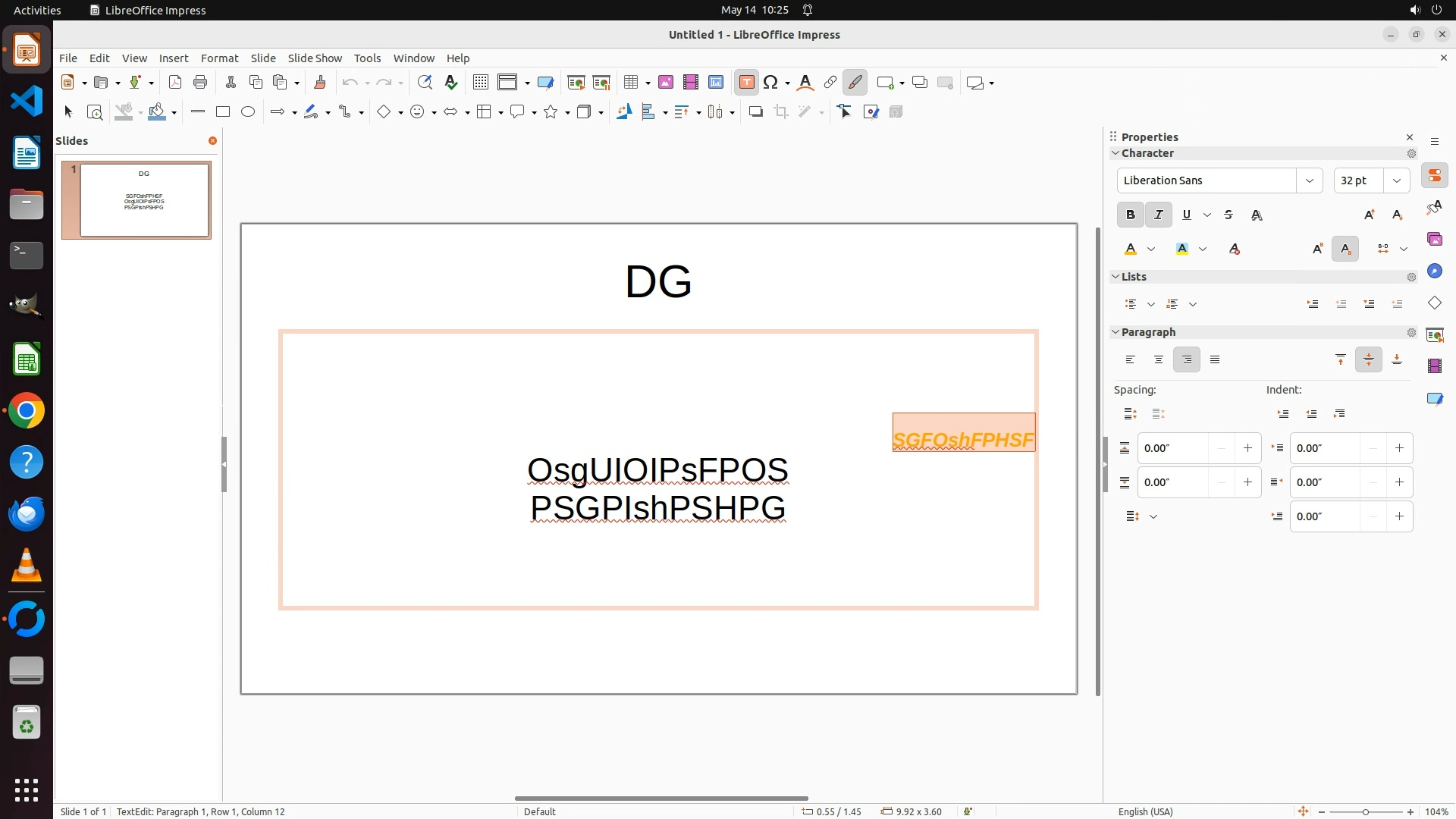This screenshot has height=819, width=1456.
Task: Open the Format menu
Action: (x=219, y=58)
